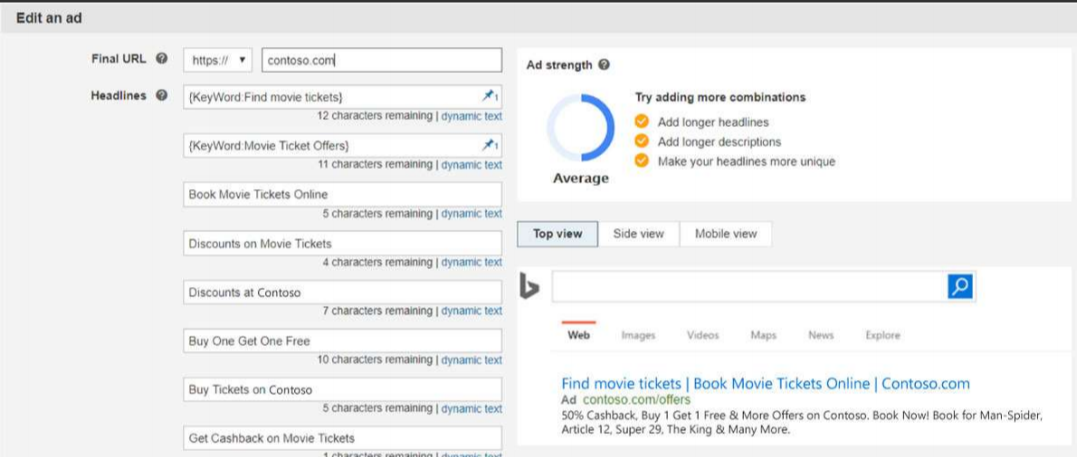Viewport: 1077px width, 457px height.
Task: Click 'Make your headlines more unique' check icon
Action: pyautogui.click(x=642, y=161)
